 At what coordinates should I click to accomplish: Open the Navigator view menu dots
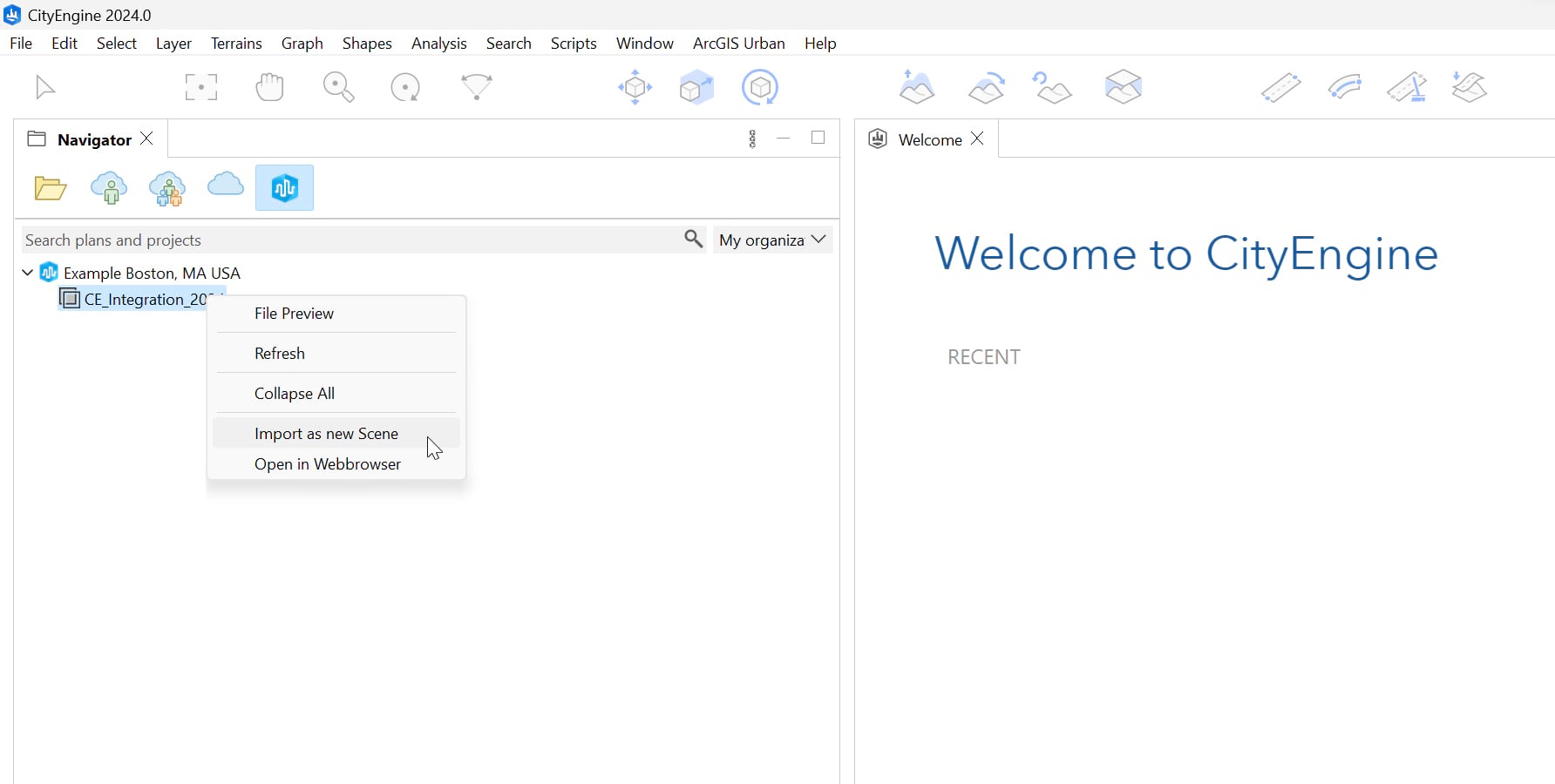click(752, 139)
